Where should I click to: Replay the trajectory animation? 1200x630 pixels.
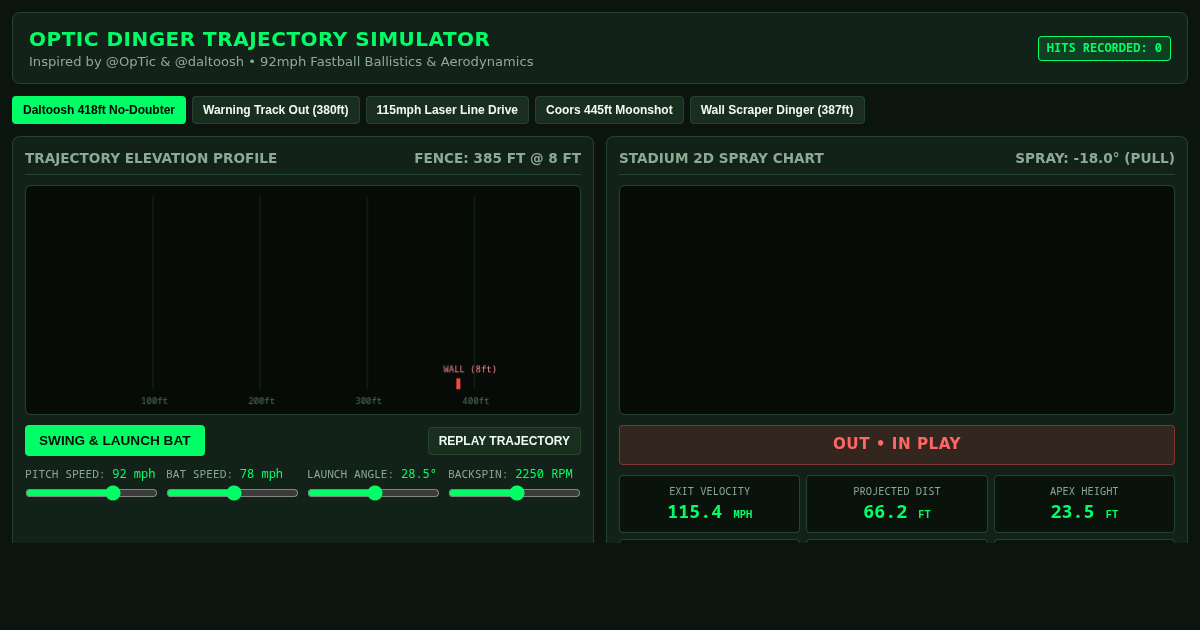[x=504, y=441]
